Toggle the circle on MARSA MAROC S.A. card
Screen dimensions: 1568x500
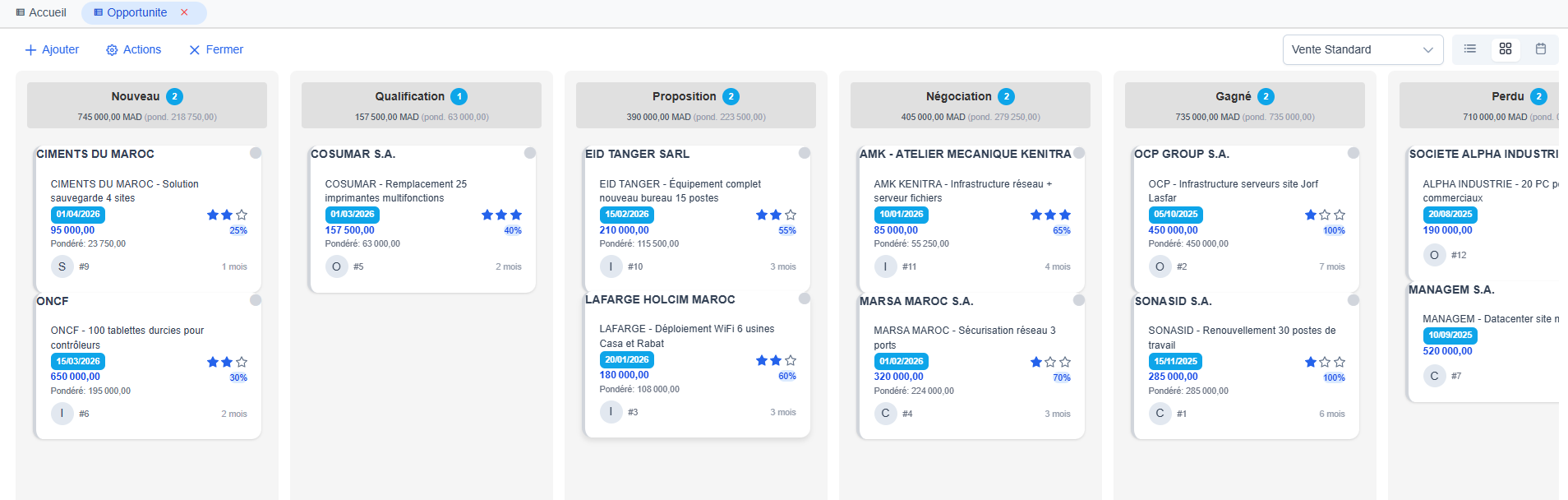tap(1079, 300)
